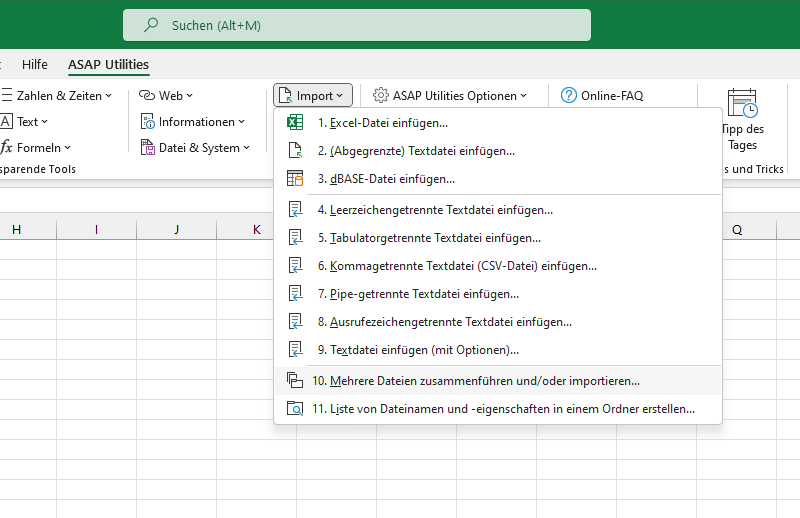Choose 2. (Abgegrenzte) Textdatei einfügen
800x518 pixels.
coord(498,151)
